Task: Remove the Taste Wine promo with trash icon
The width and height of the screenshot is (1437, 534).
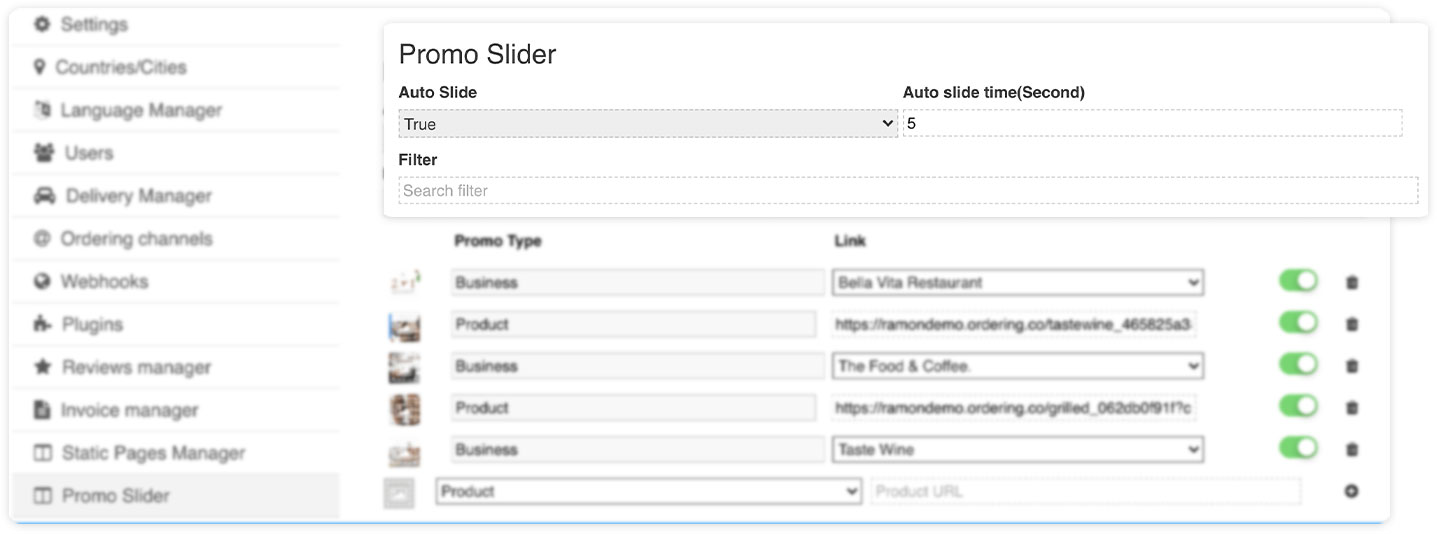Action: [1352, 450]
